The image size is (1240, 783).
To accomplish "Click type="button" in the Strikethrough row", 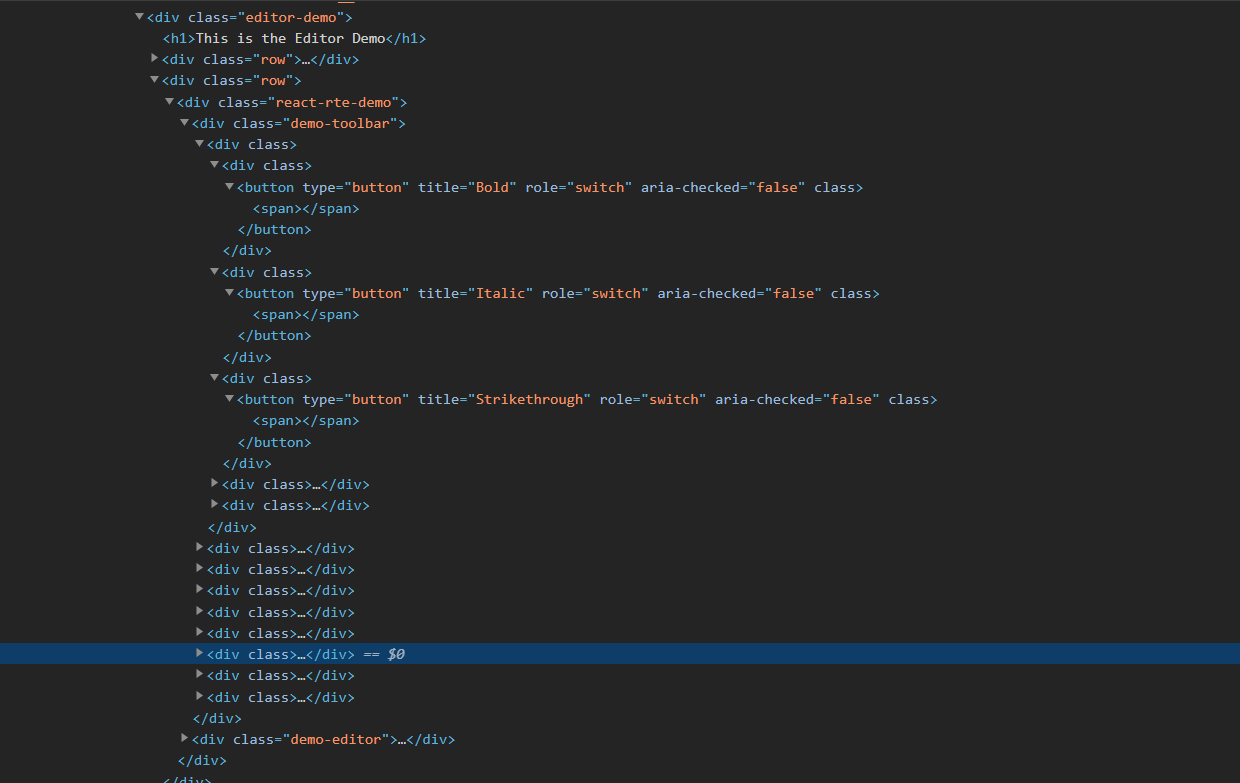I will [356, 399].
